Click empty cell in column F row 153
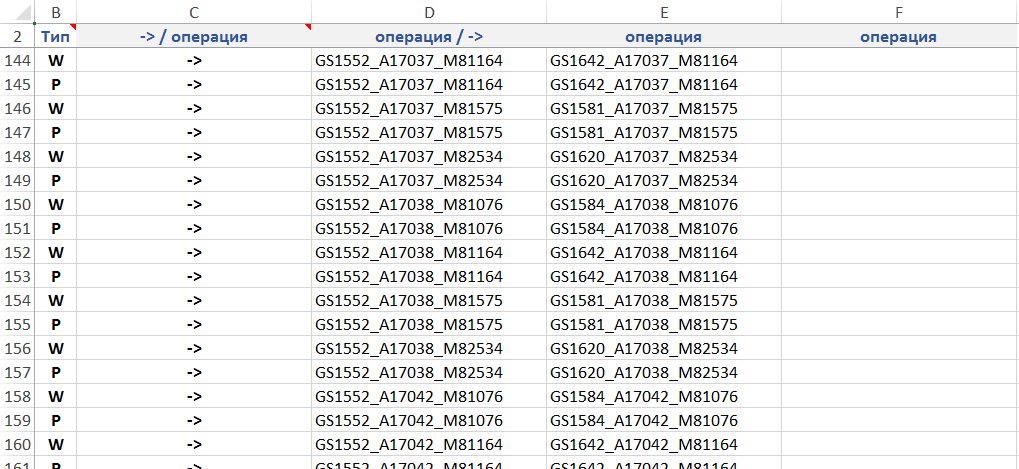The height and width of the screenshot is (469, 1019). 899,276
